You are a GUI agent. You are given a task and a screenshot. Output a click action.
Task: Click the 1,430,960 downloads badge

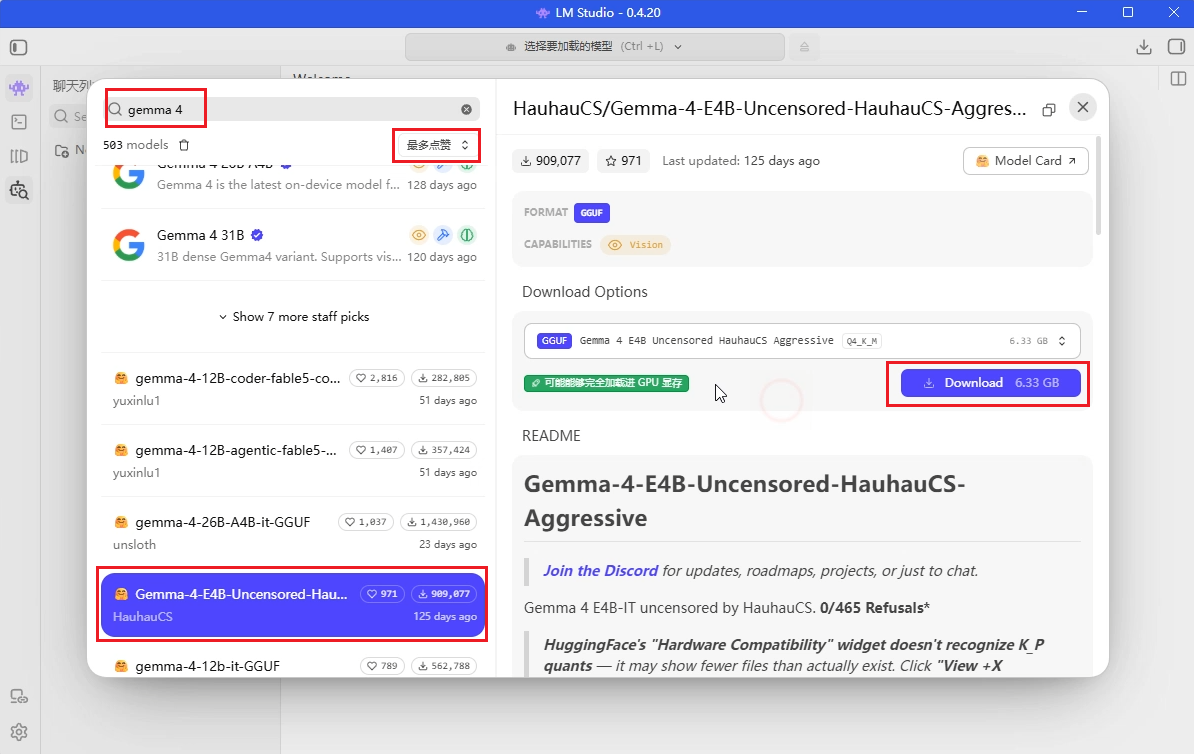click(x=439, y=522)
